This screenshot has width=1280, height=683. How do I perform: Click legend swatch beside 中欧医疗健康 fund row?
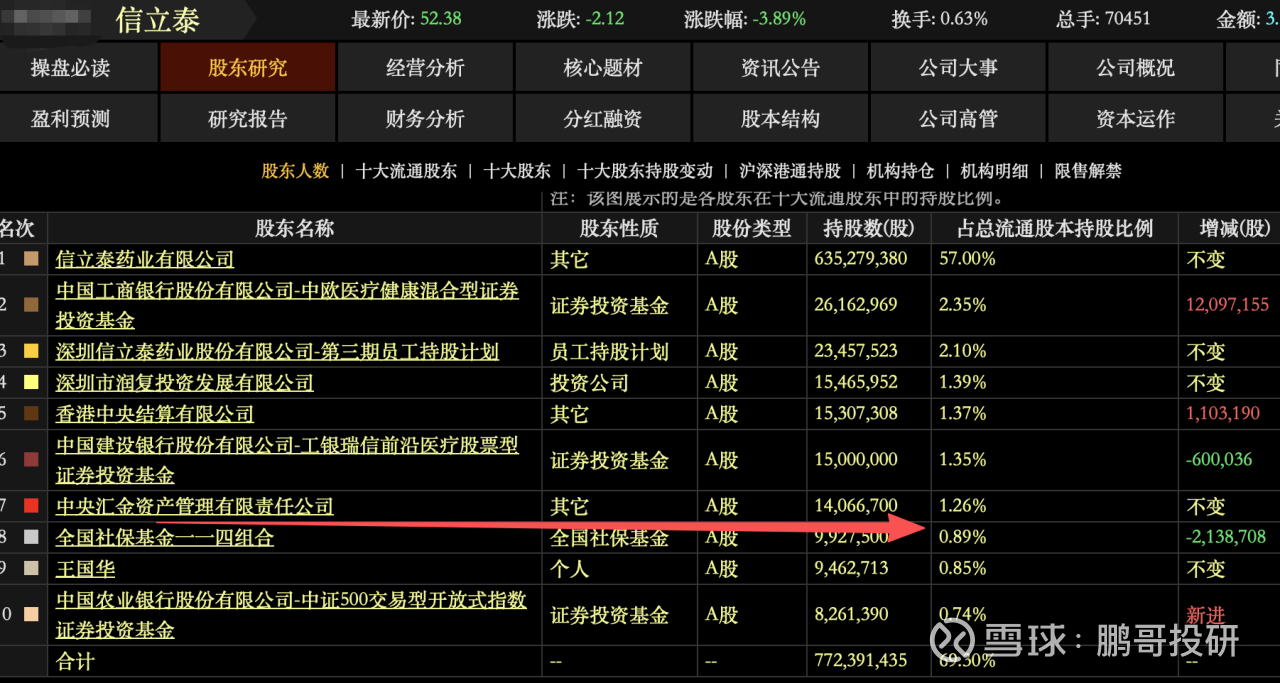pos(31,305)
